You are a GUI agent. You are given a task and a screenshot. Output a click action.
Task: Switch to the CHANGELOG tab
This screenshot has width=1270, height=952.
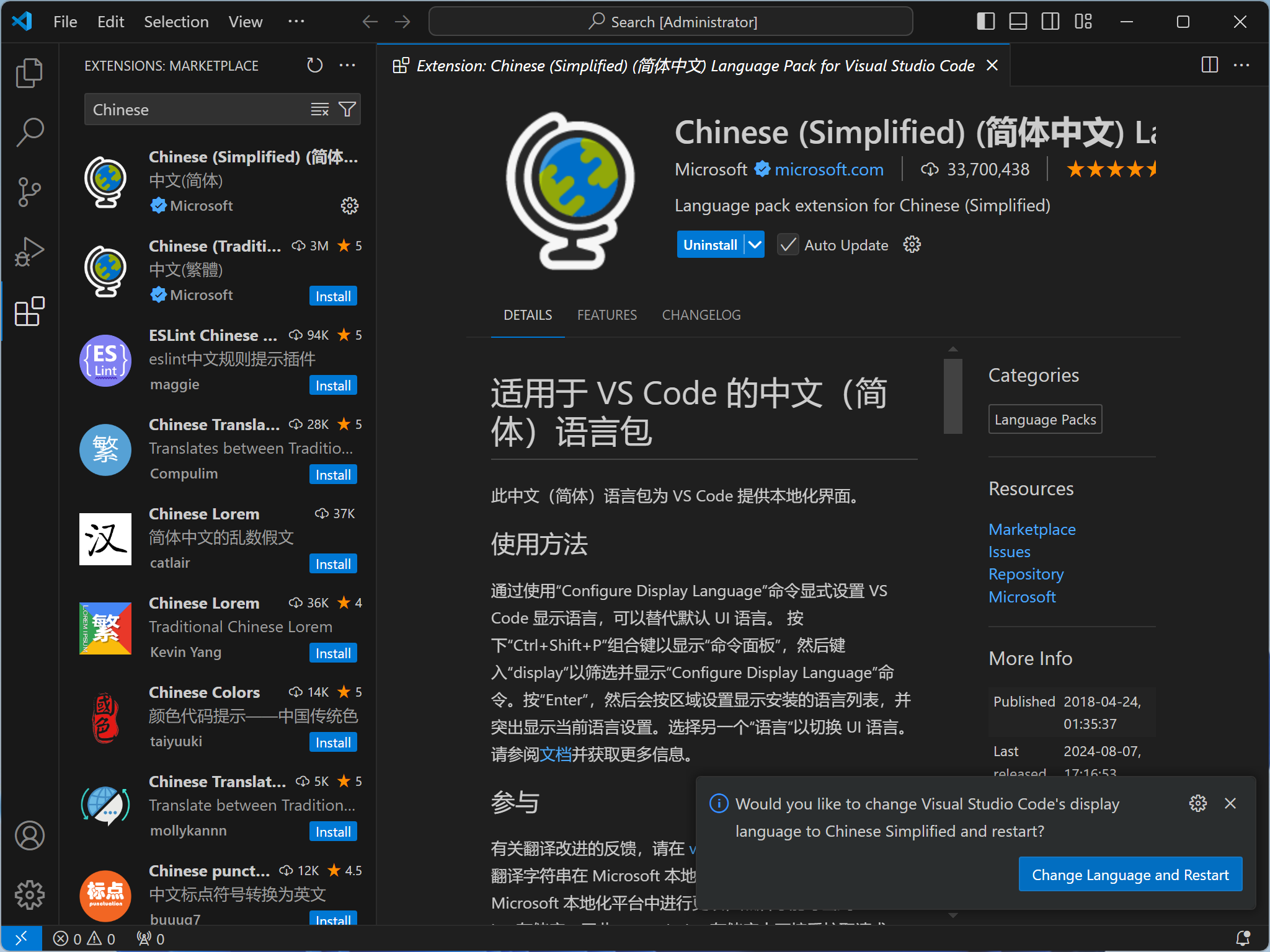701,315
